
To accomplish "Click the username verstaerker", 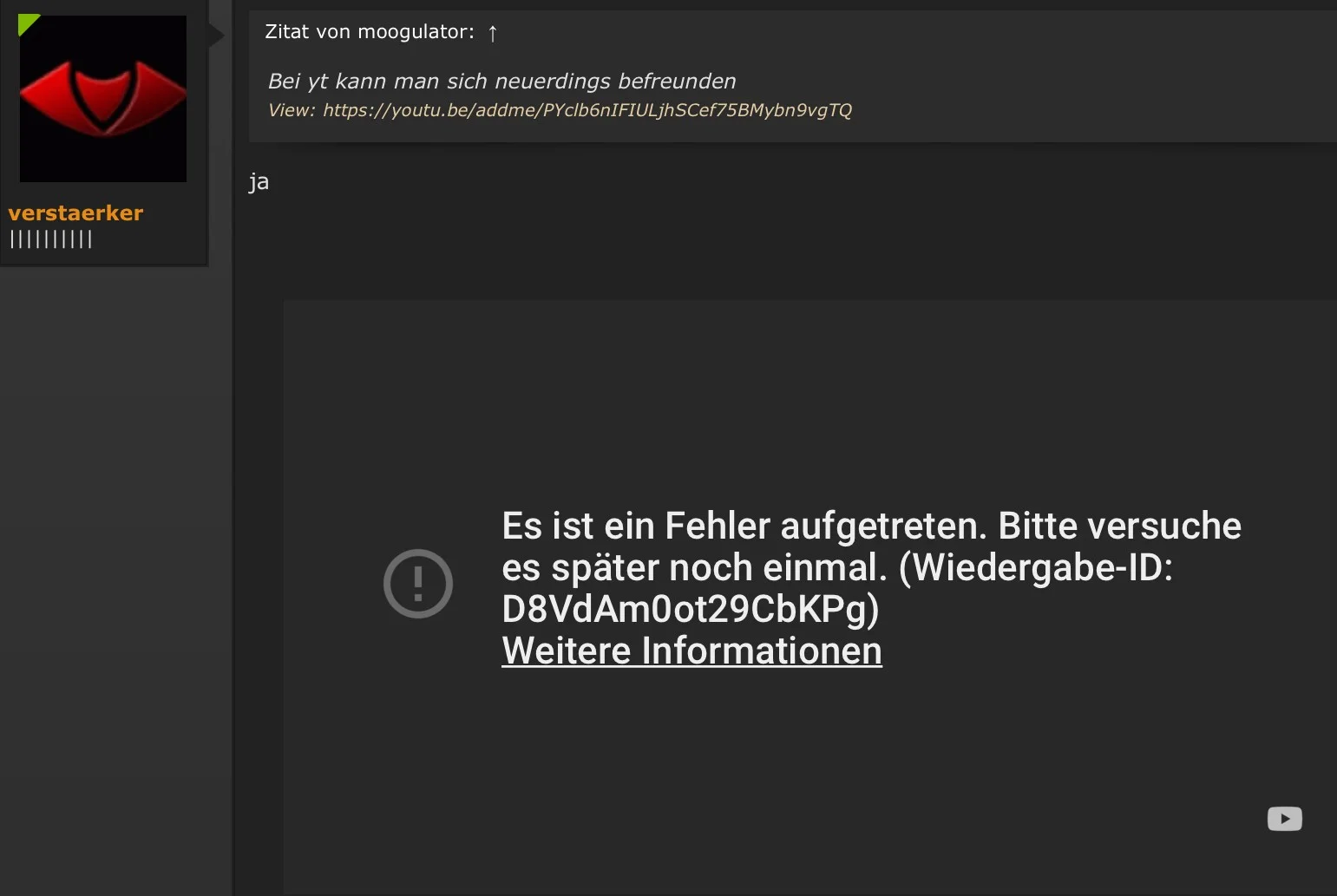I will pos(75,213).
